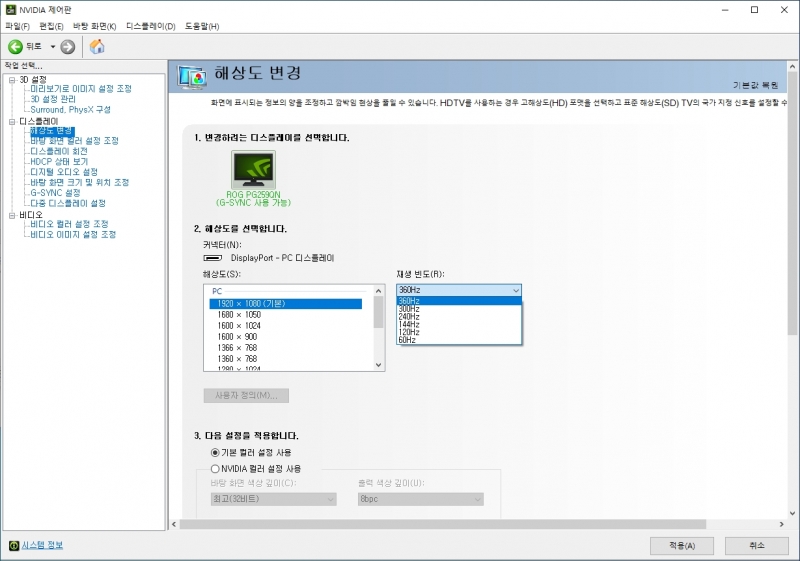The height and width of the screenshot is (561, 800).
Task: Select resolution 1600 × 900
Action: [237, 337]
